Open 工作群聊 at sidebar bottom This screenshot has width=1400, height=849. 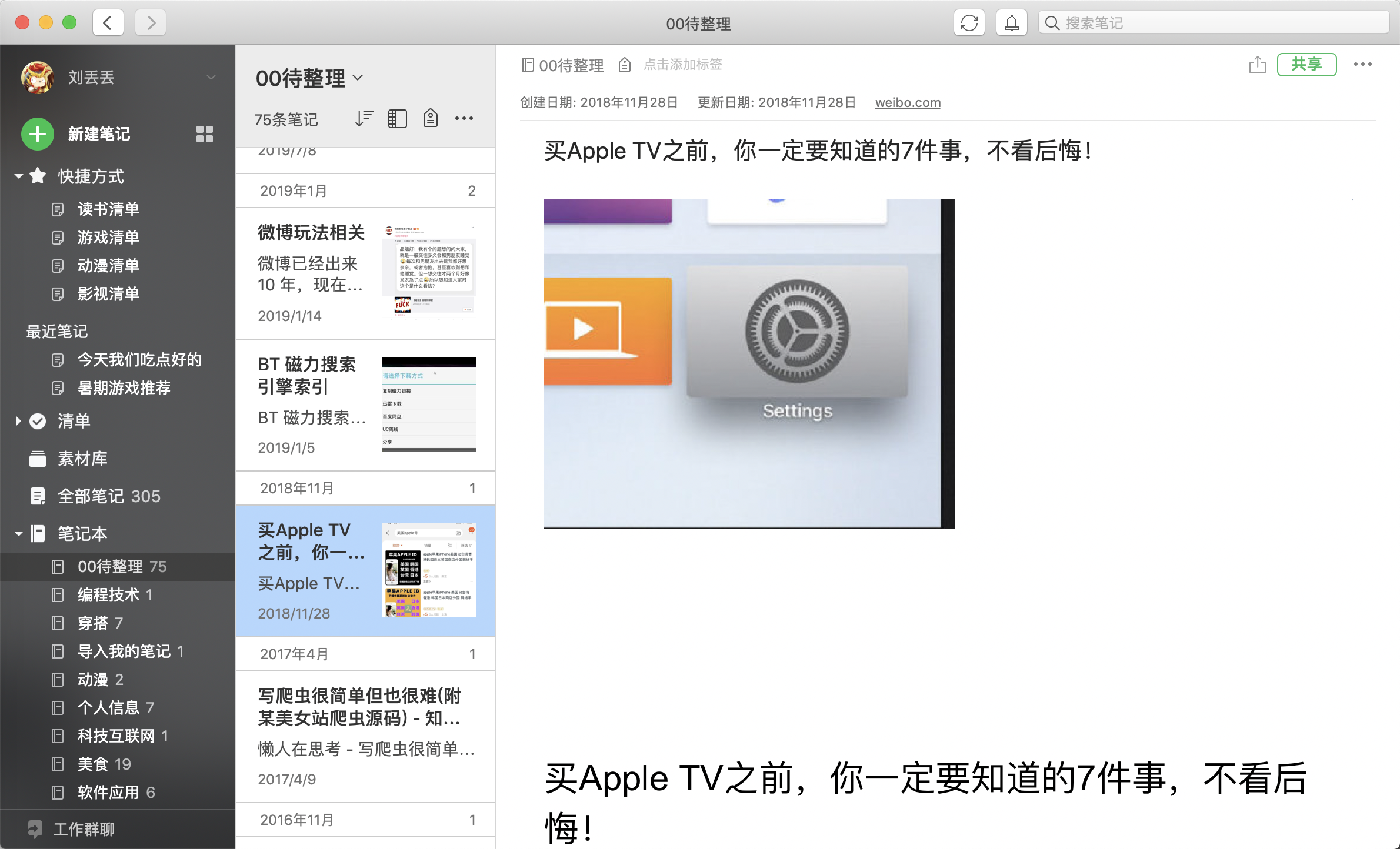pos(118,829)
